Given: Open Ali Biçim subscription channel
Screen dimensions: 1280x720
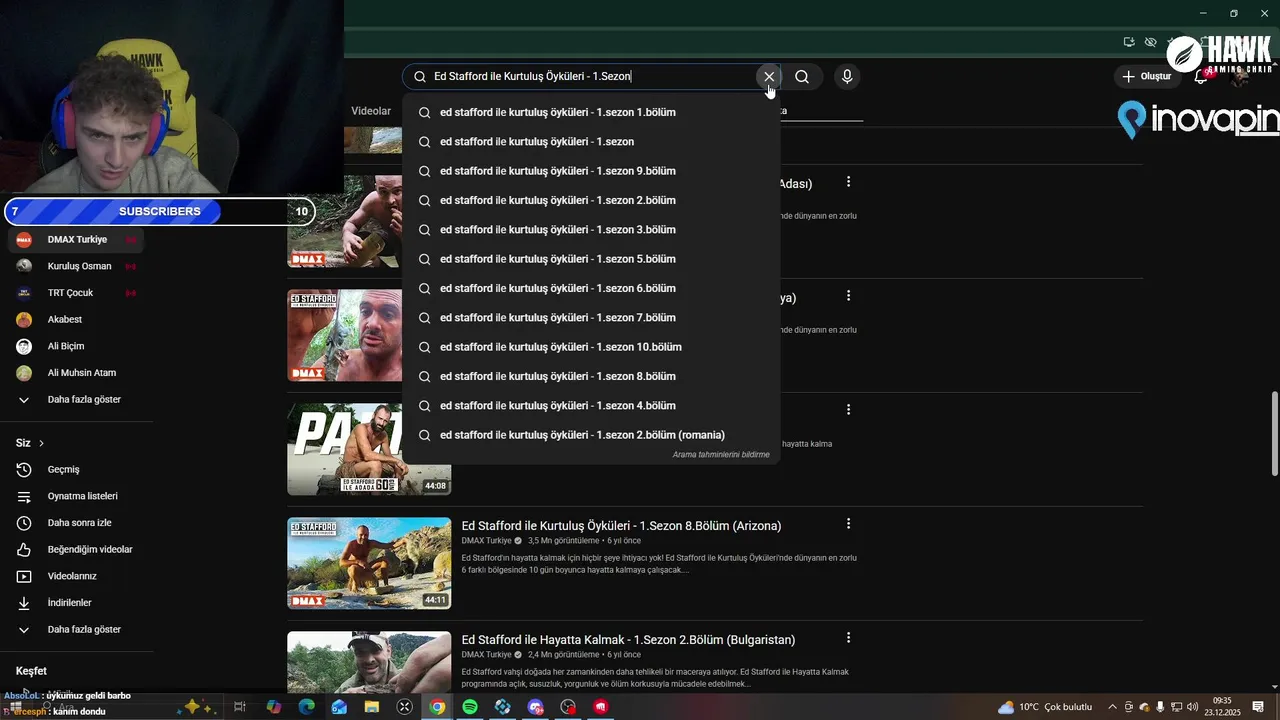Looking at the screenshot, I should coord(76,346).
